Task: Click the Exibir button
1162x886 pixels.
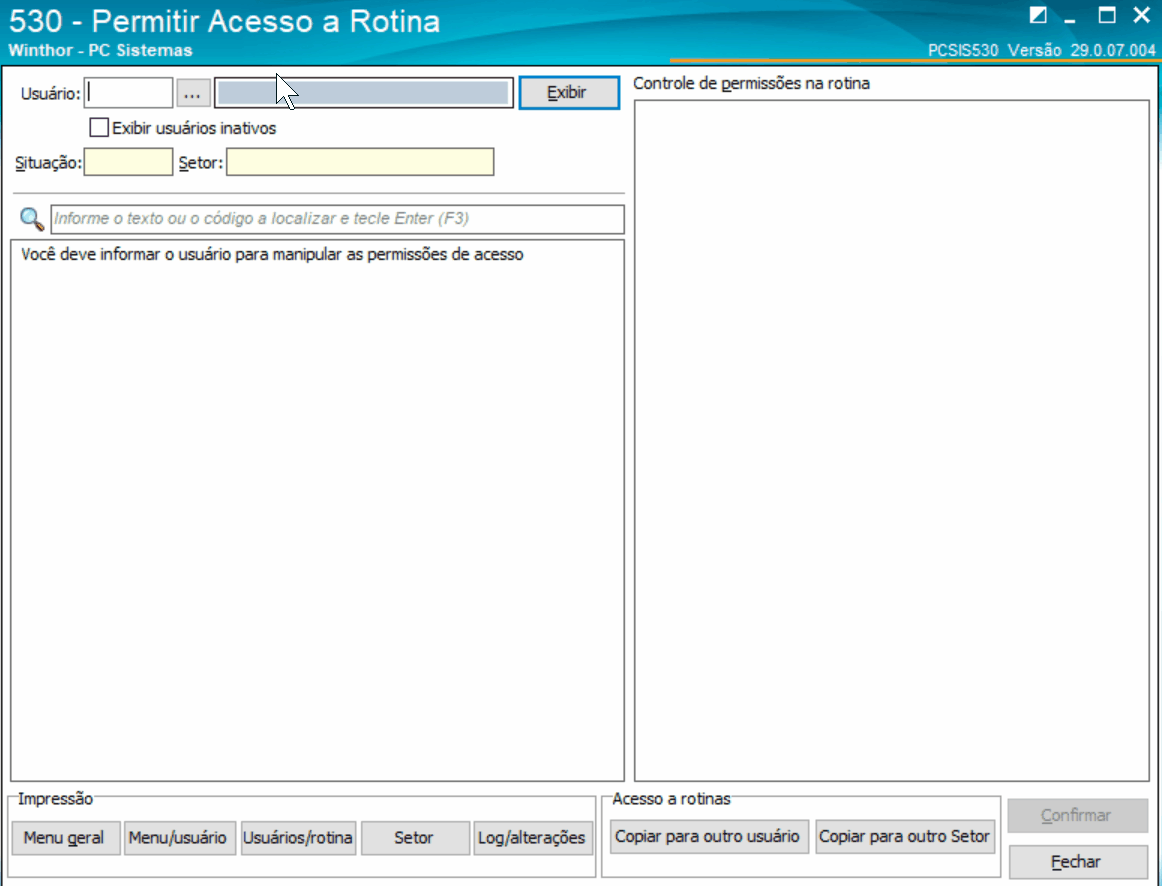Action: coord(568,93)
